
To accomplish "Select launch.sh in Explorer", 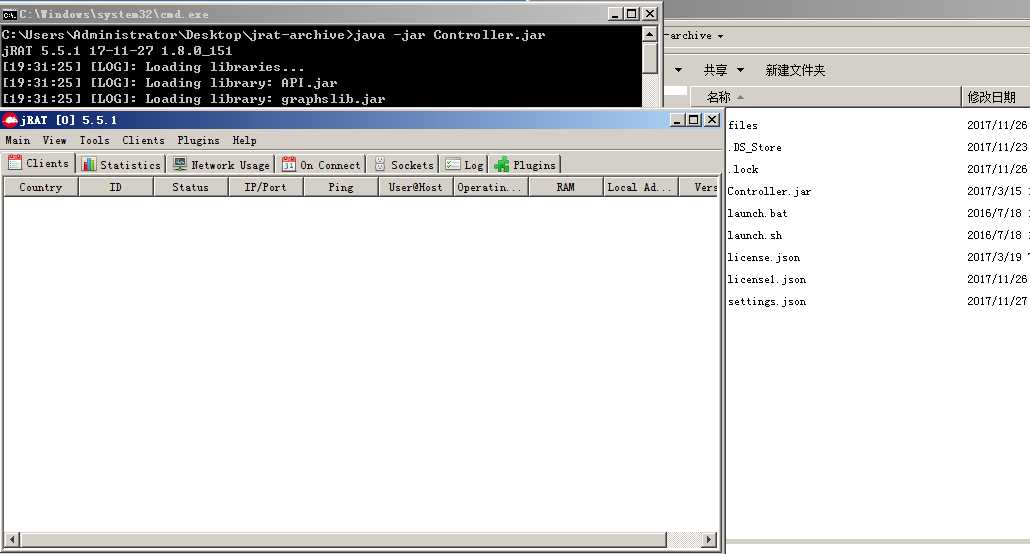I will (755, 235).
